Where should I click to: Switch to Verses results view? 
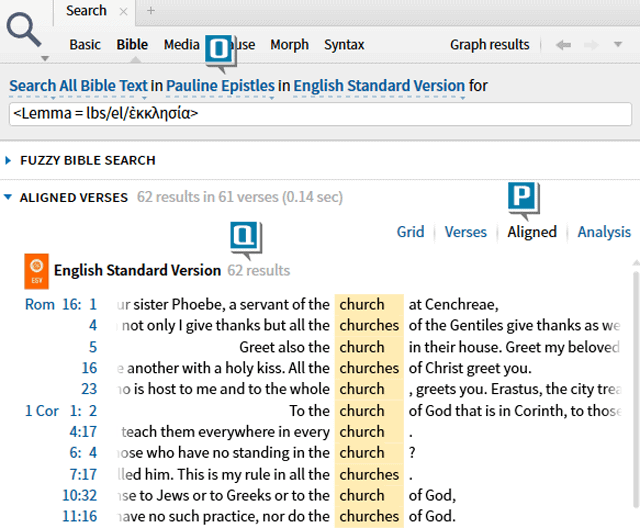coord(465,232)
